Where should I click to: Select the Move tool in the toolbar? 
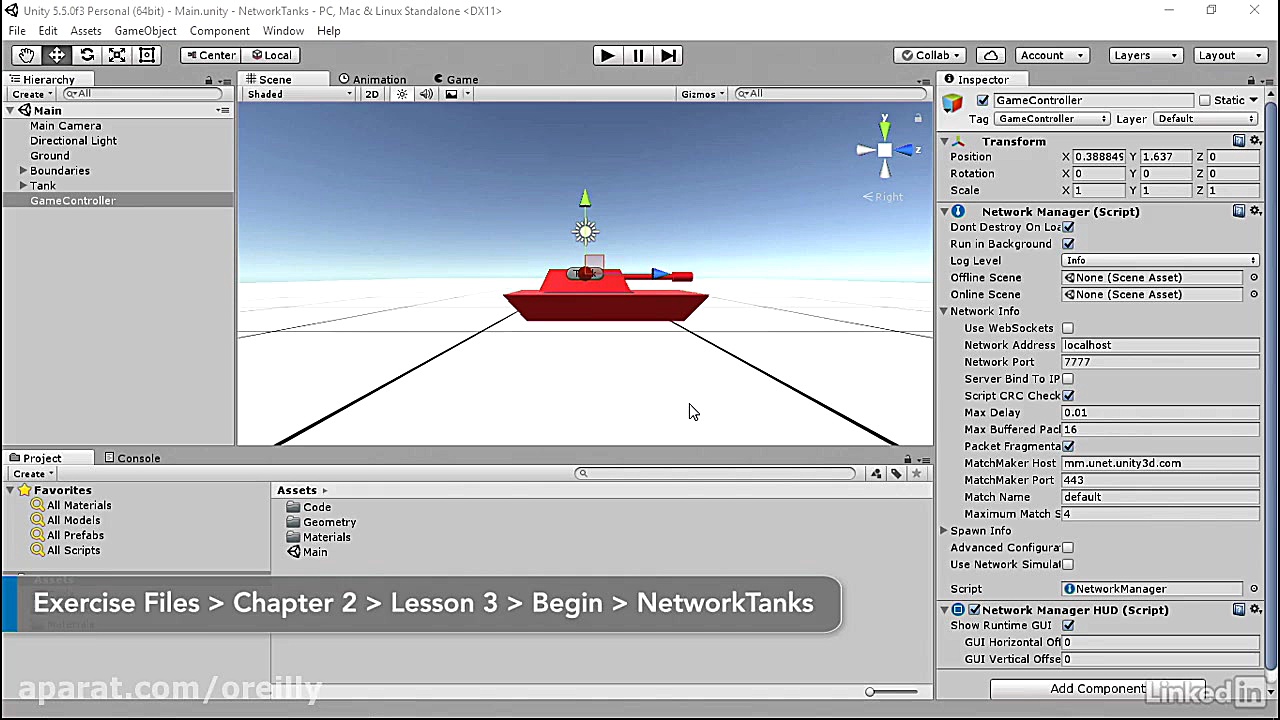tap(57, 55)
